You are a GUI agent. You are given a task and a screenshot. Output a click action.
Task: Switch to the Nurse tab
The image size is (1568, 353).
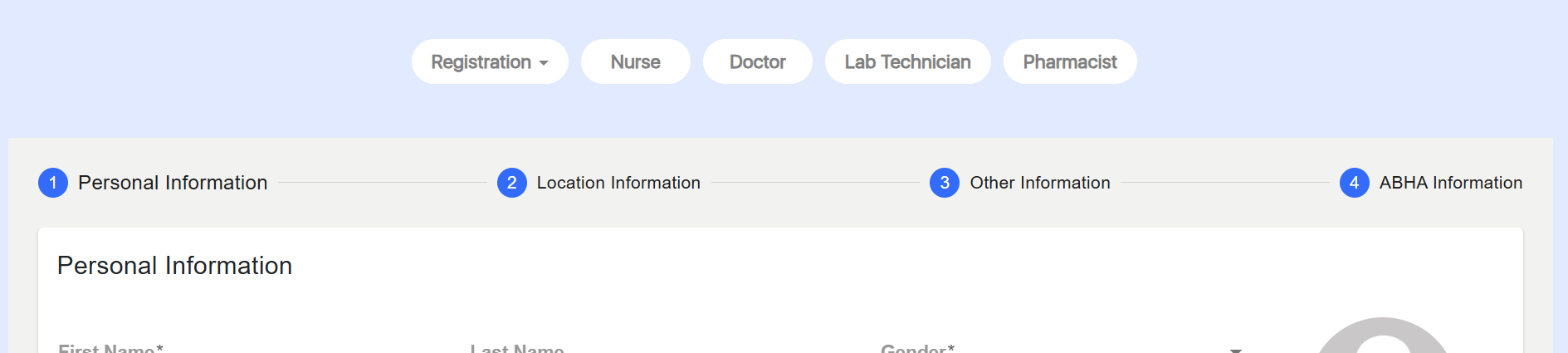[x=636, y=61]
